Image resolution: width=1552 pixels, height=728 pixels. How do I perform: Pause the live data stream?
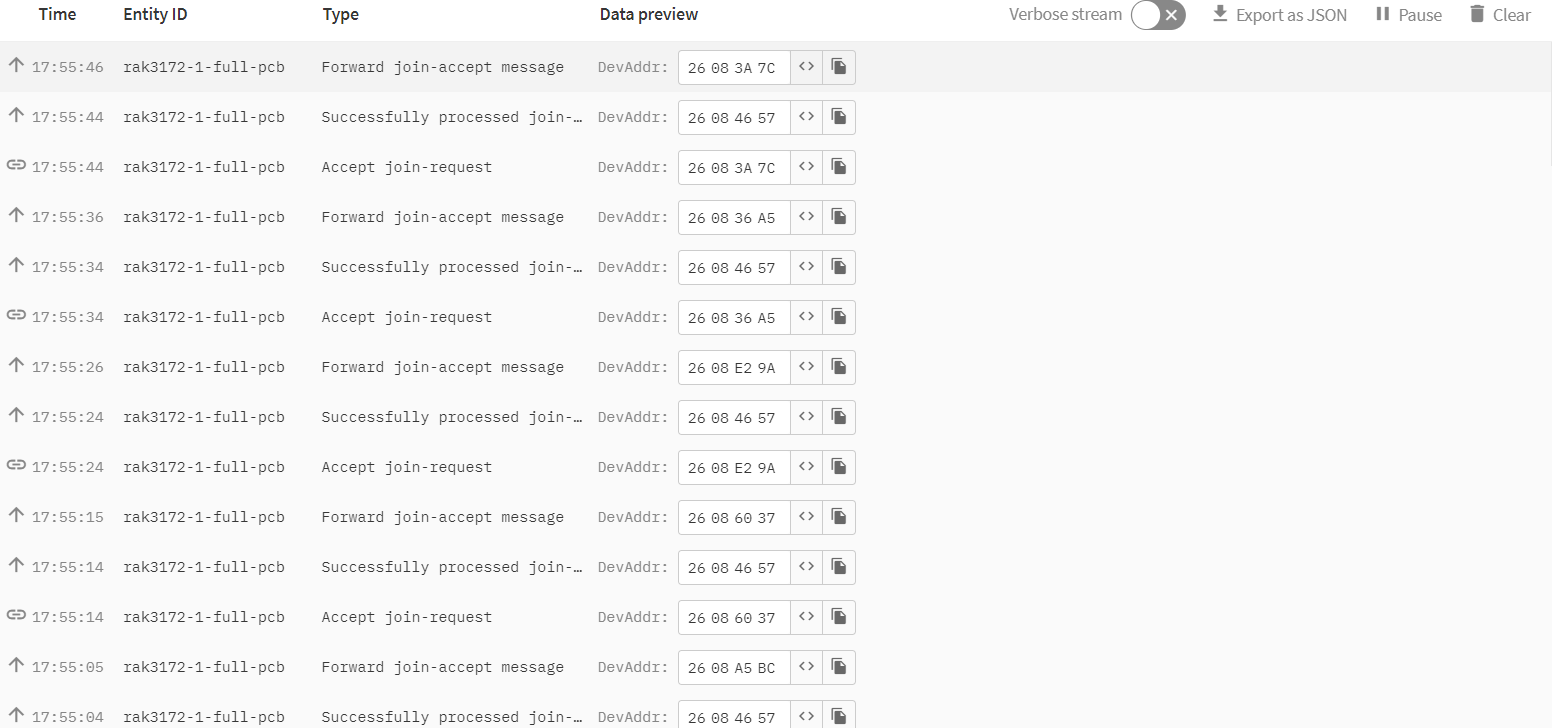[1408, 15]
